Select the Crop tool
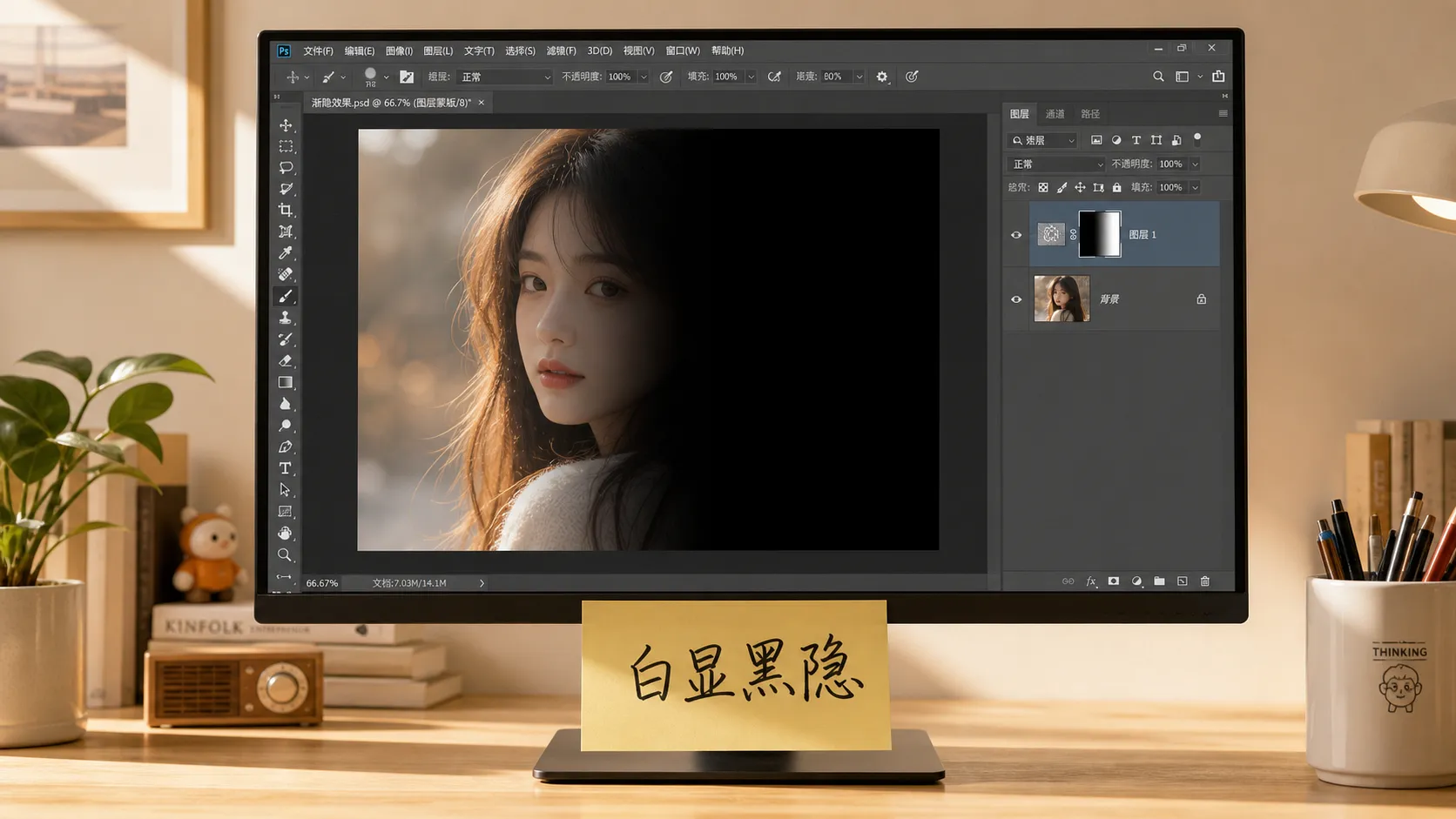 (286, 210)
